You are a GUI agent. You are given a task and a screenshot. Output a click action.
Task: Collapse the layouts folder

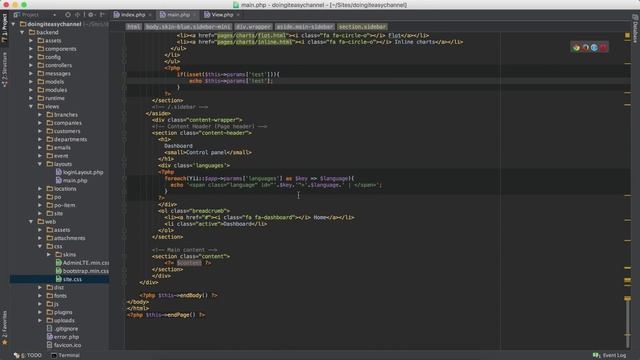click(x=40, y=164)
